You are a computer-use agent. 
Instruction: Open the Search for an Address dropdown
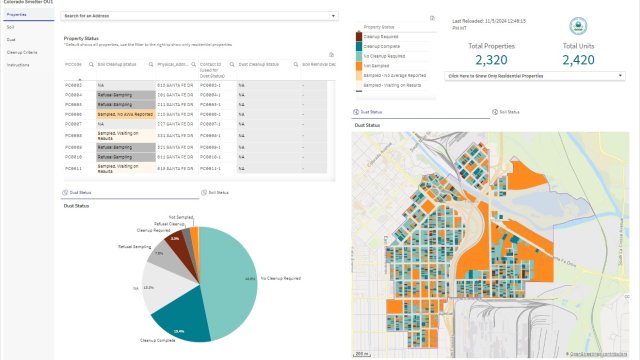pyautogui.click(x=200, y=16)
